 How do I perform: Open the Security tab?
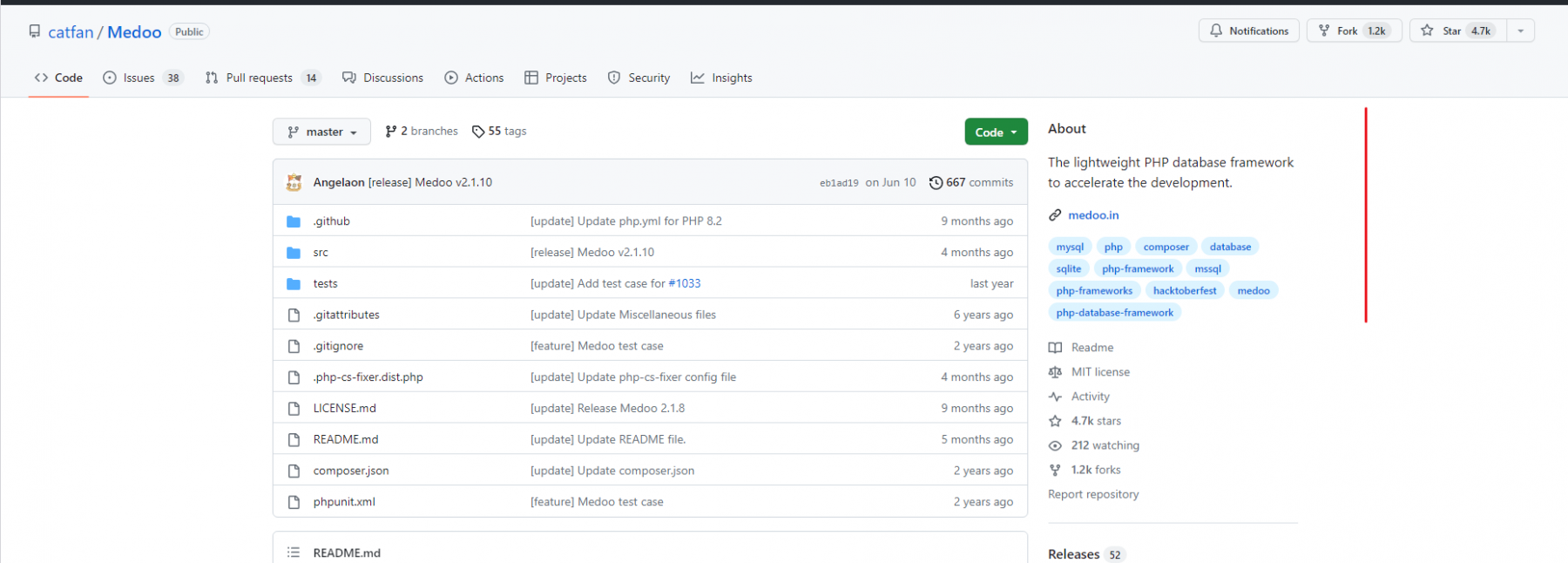pyautogui.click(x=639, y=78)
